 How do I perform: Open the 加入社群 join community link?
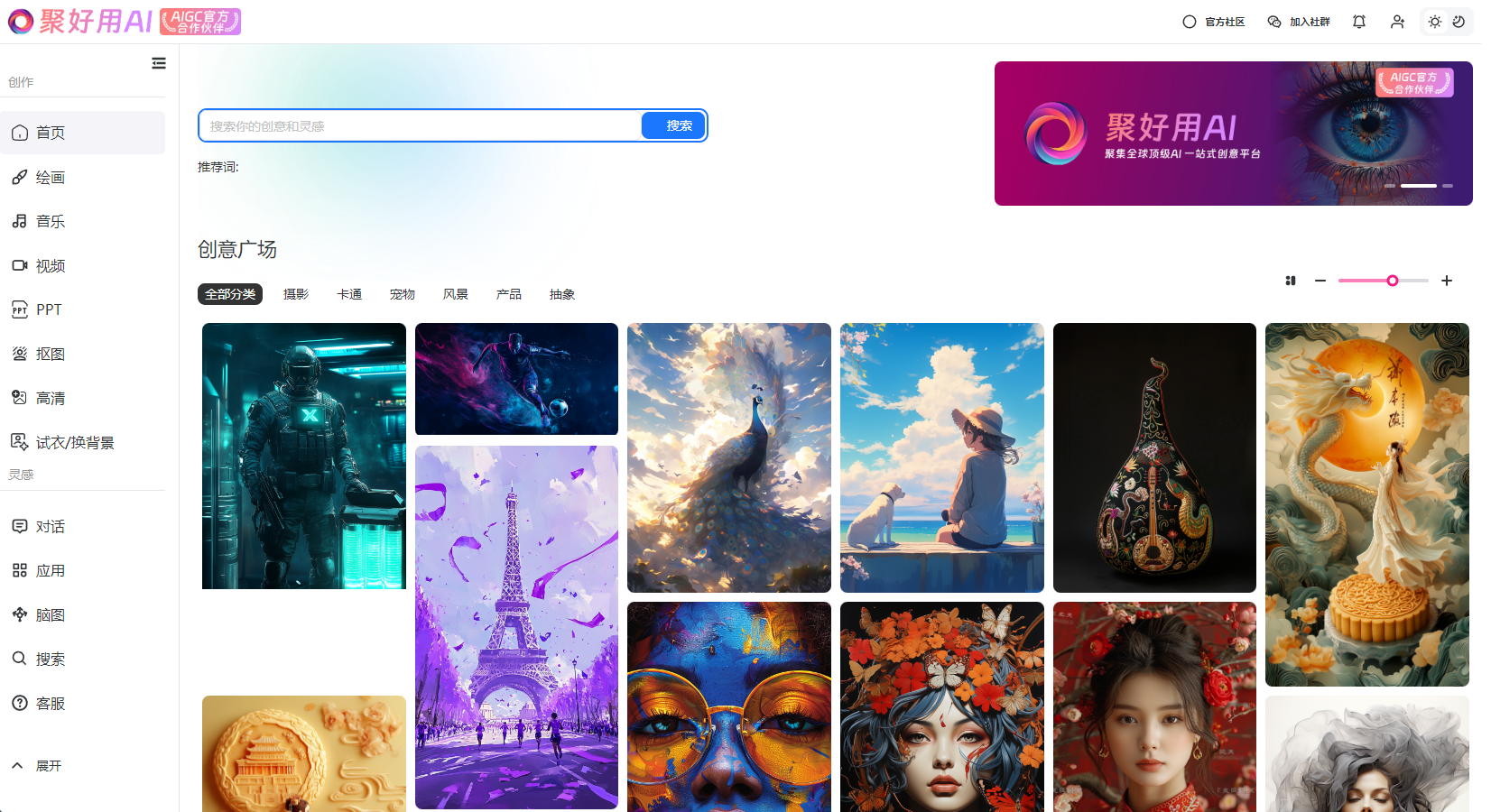[1299, 22]
